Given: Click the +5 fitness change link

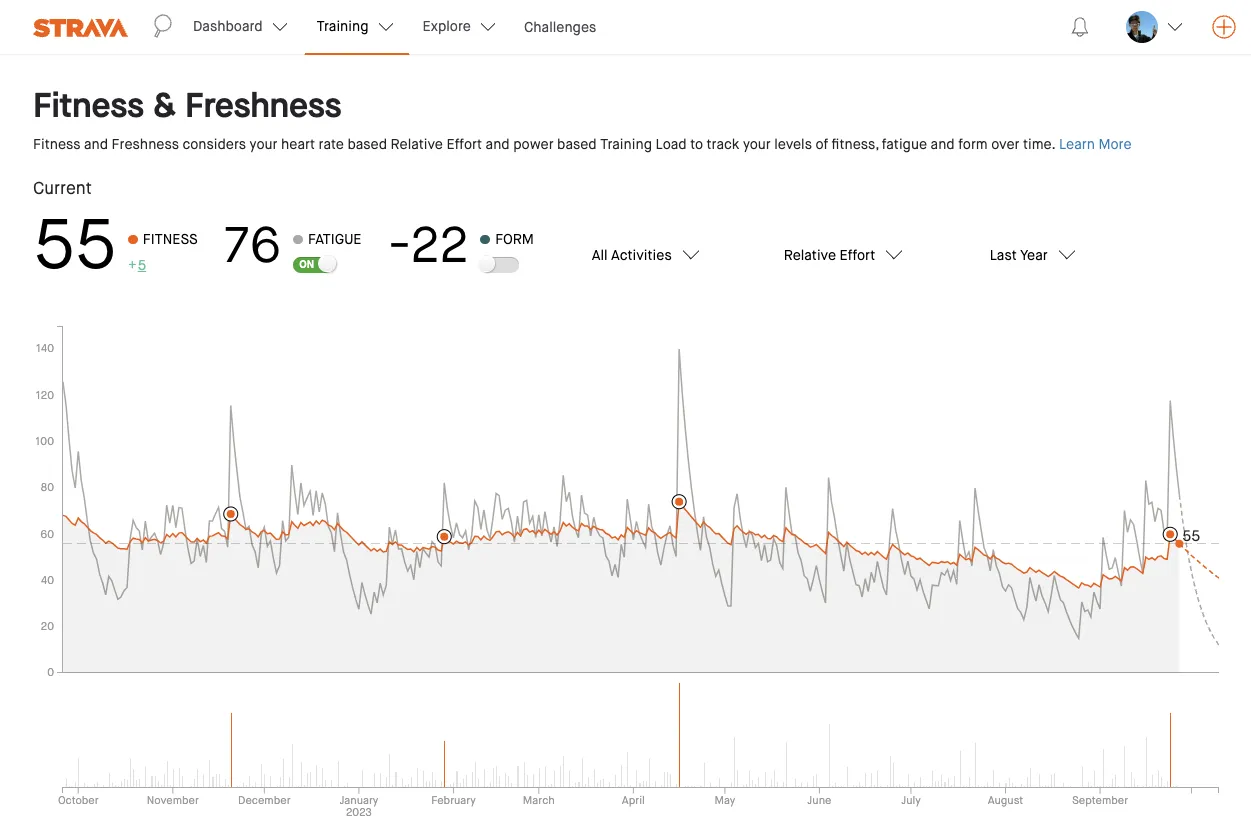Looking at the screenshot, I should [x=137, y=265].
